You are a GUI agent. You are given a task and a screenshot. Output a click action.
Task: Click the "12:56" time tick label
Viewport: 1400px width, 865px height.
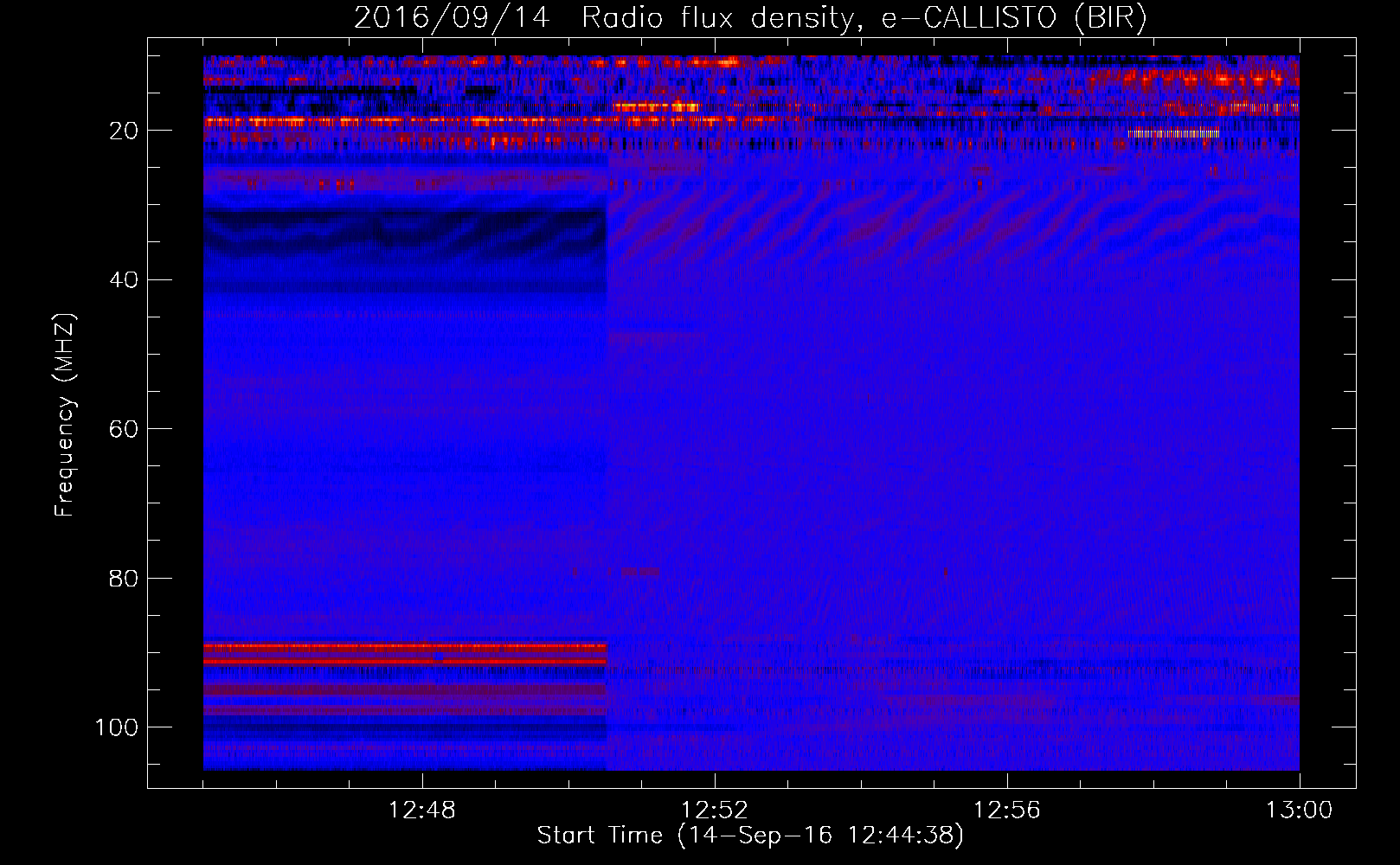tap(1007, 811)
